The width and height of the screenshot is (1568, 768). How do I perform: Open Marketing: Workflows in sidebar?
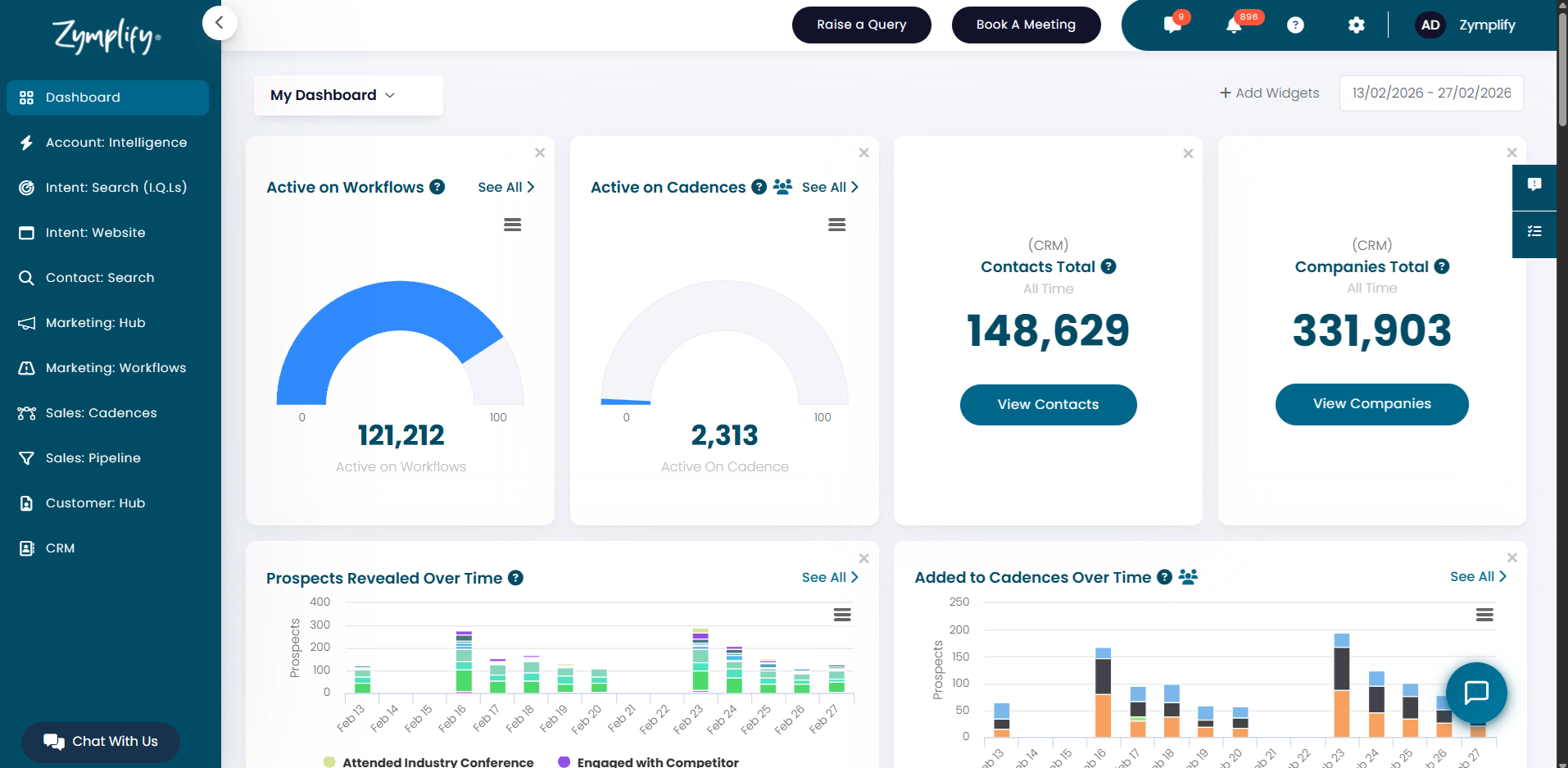click(x=116, y=368)
